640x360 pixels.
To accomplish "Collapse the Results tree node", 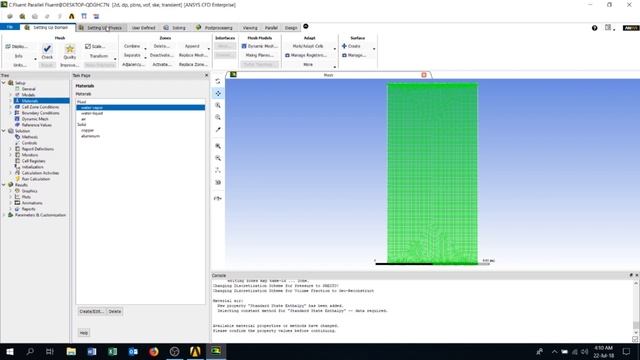I will (4, 185).
